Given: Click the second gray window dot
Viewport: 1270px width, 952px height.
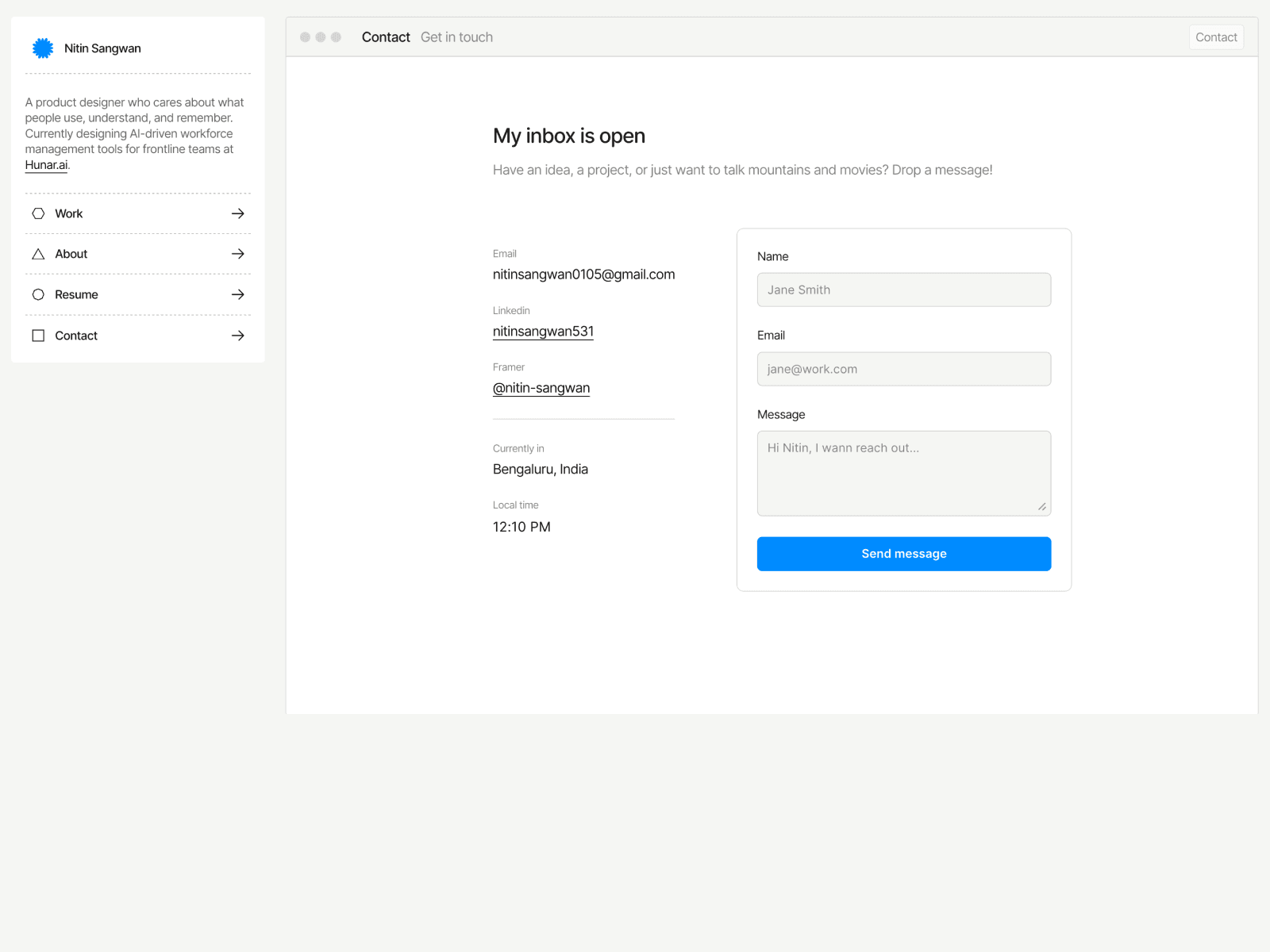Looking at the screenshot, I should point(321,37).
